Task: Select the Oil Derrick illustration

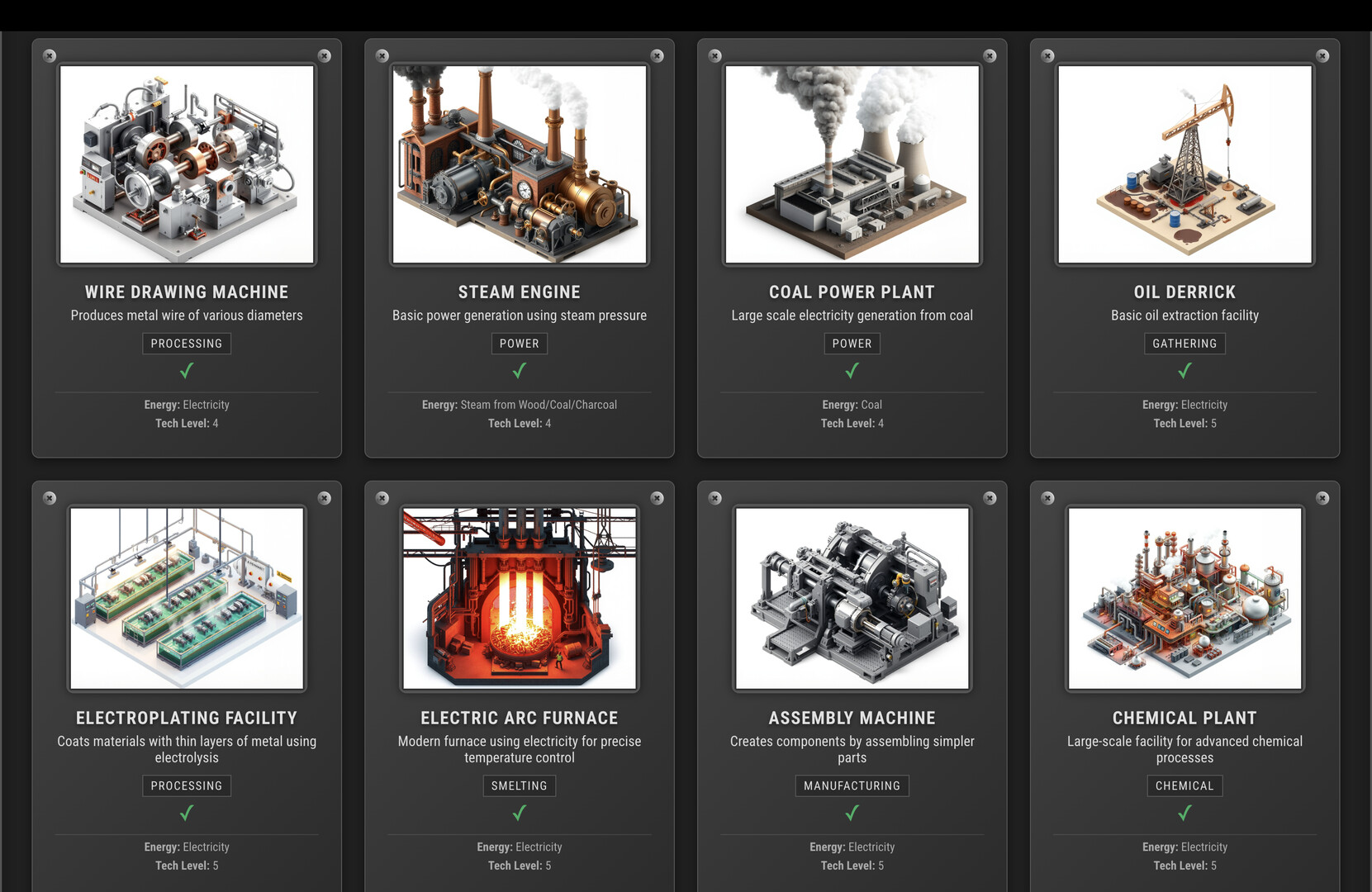Action: click(1184, 164)
